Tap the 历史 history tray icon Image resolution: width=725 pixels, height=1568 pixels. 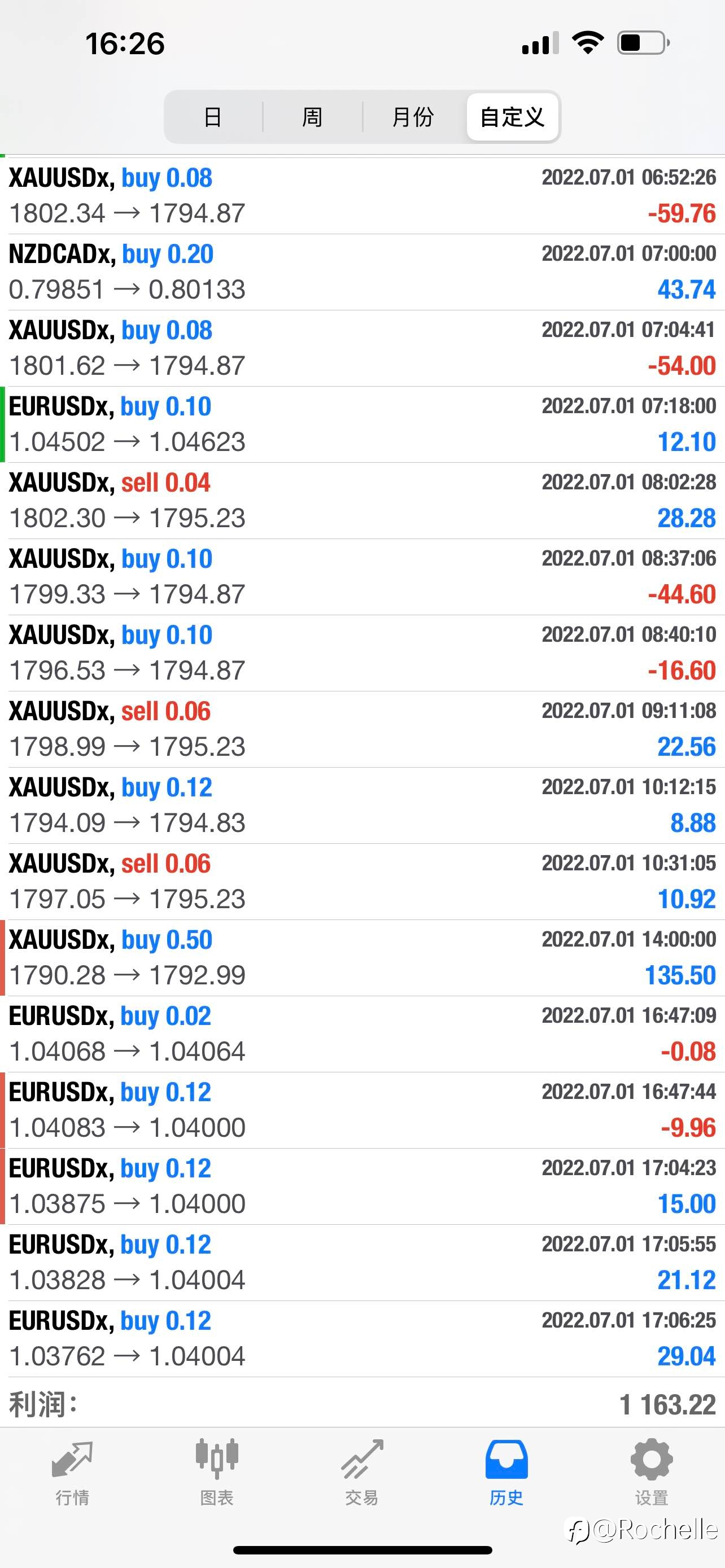[506, 1460]
